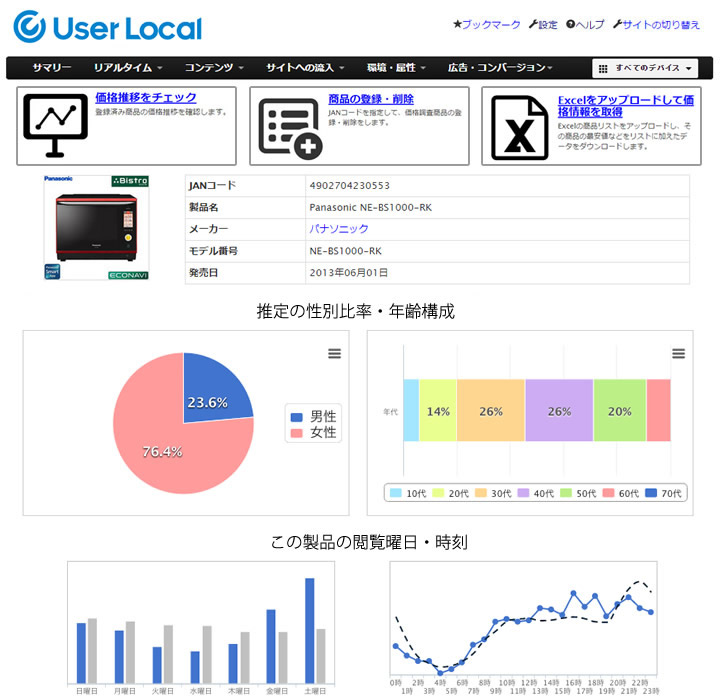Click release date 2013年06月01日
720x700 pixels.
[x=349, y=272]
